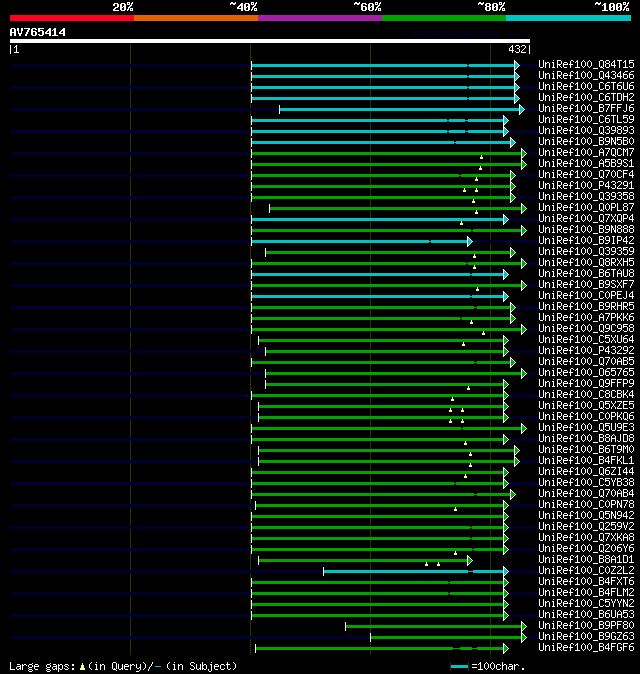Select the UniRef100_B9N5B0 row label
Viewport: 640px width, 674px height.
(x=586, y=141)
